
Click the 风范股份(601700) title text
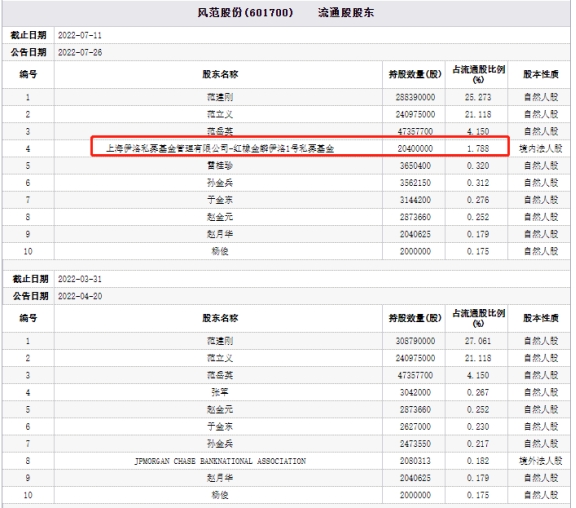pyautogui.click(x=245, y=13)
